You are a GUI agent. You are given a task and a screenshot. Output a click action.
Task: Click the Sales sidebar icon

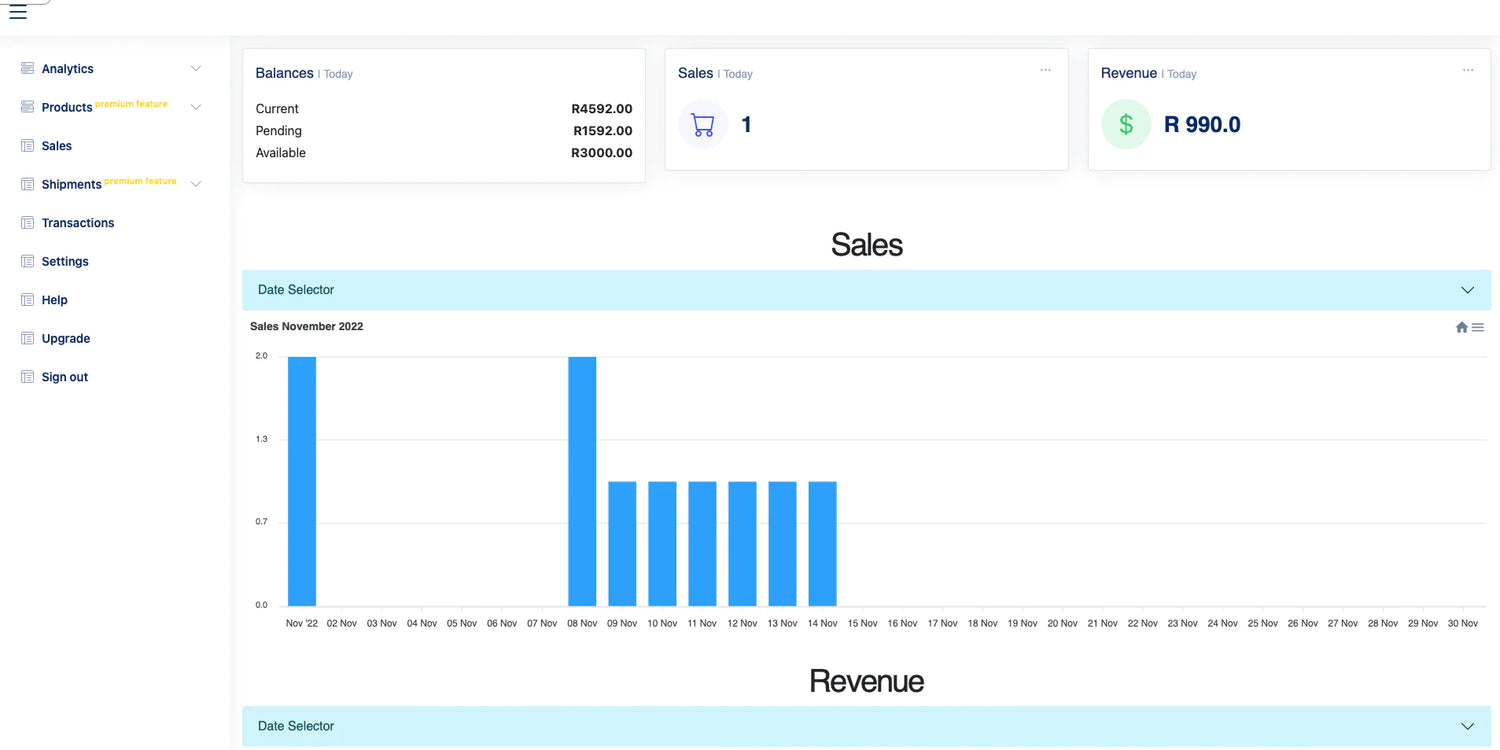27,146
